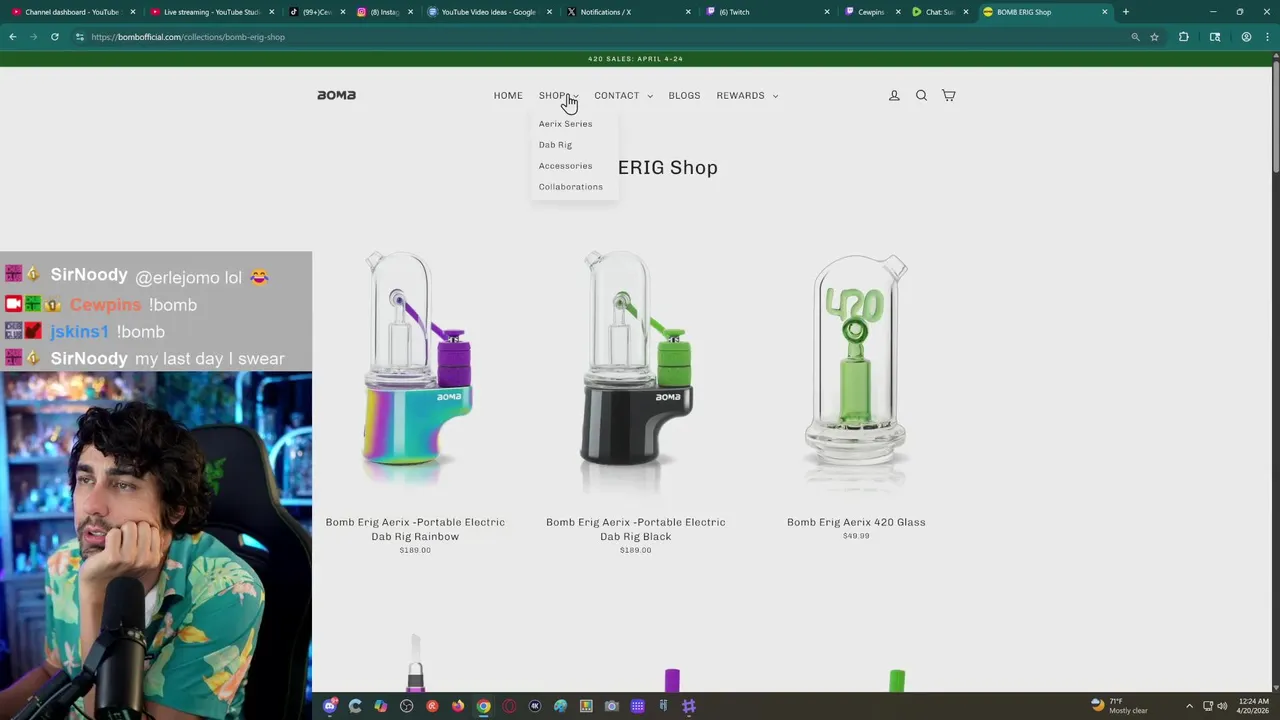
Task: Open the shopping cart icon
Action: (948, 95)
